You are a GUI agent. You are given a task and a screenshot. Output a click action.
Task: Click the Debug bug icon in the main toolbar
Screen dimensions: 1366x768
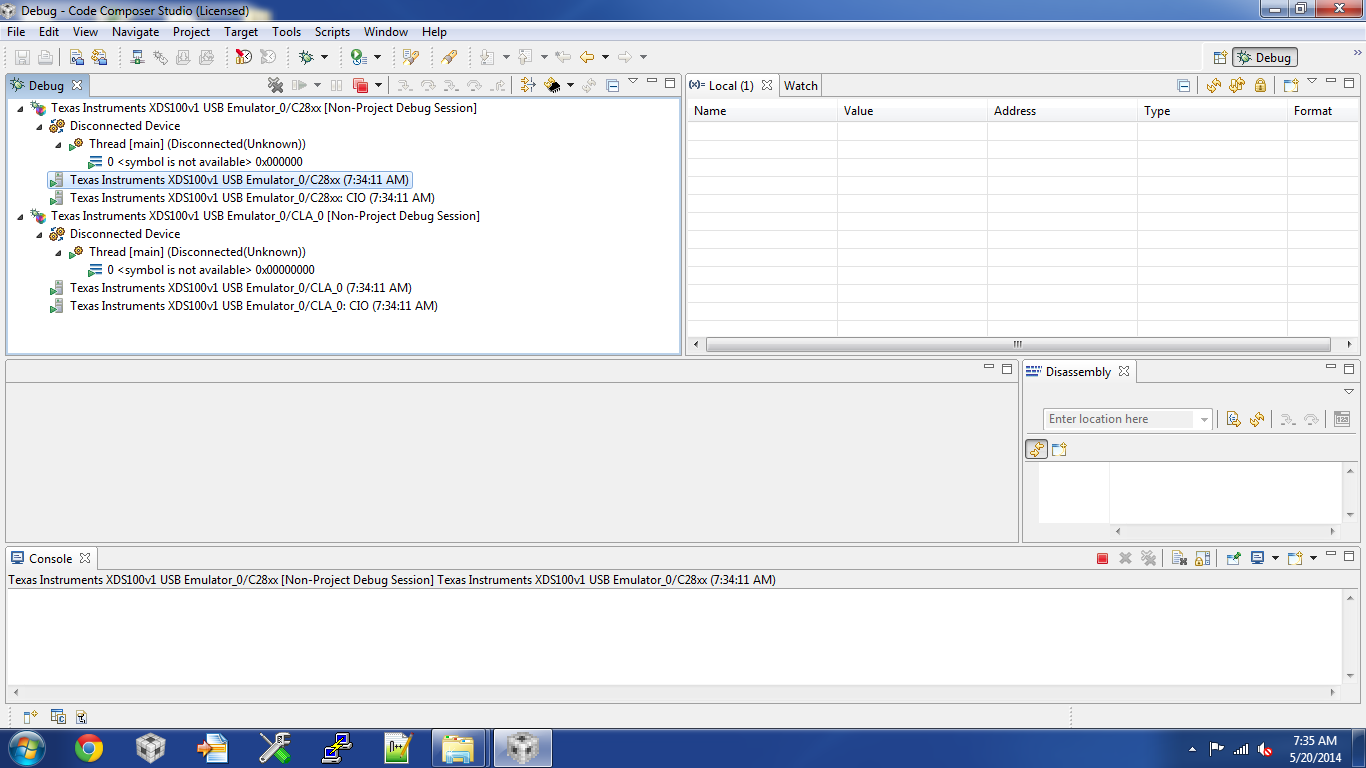[306, 57]
